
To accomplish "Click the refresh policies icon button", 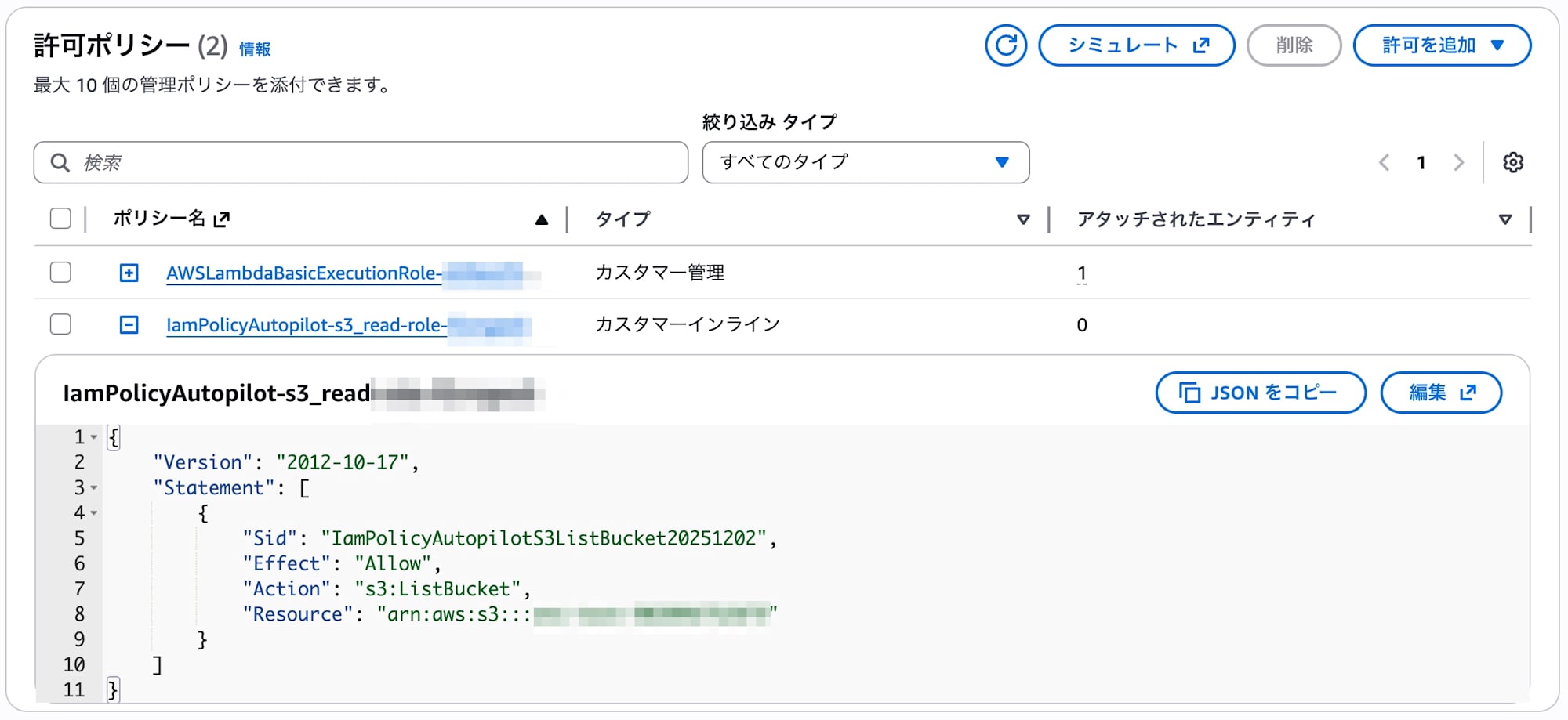I will tap(1006, 45).
